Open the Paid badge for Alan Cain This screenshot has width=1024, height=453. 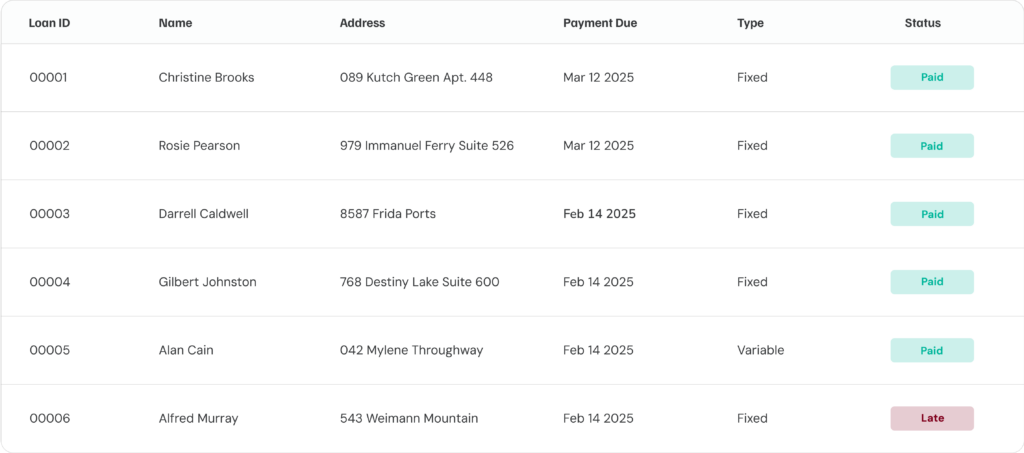click(932, 351)
